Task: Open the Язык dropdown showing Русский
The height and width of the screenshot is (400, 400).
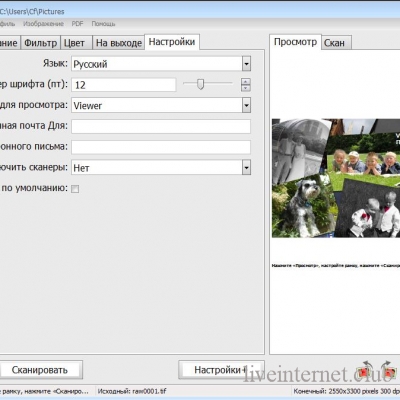Action: pyautogui.click(x=161, y=64)
